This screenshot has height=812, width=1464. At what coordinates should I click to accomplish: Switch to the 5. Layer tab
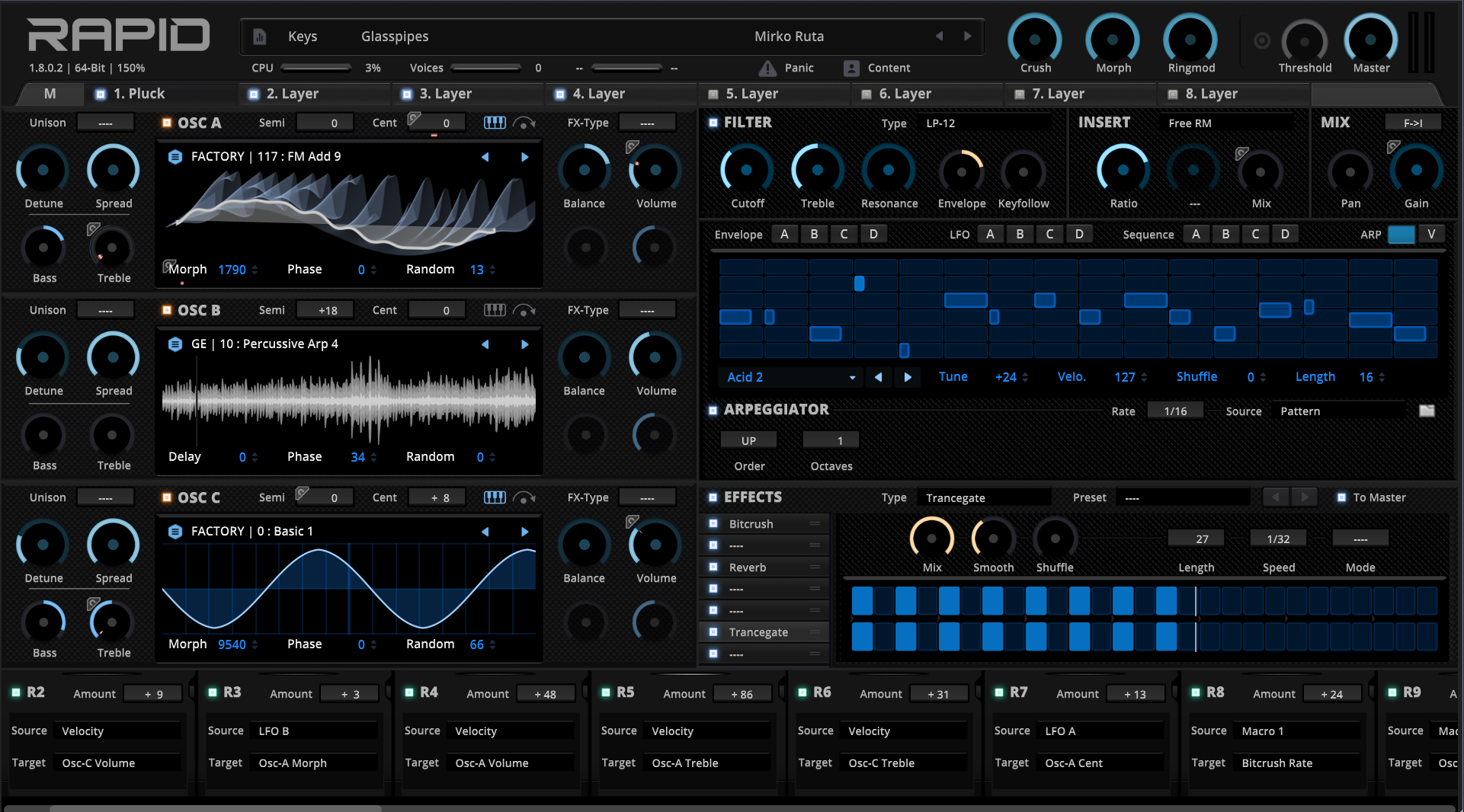click(x=773, y=94)
